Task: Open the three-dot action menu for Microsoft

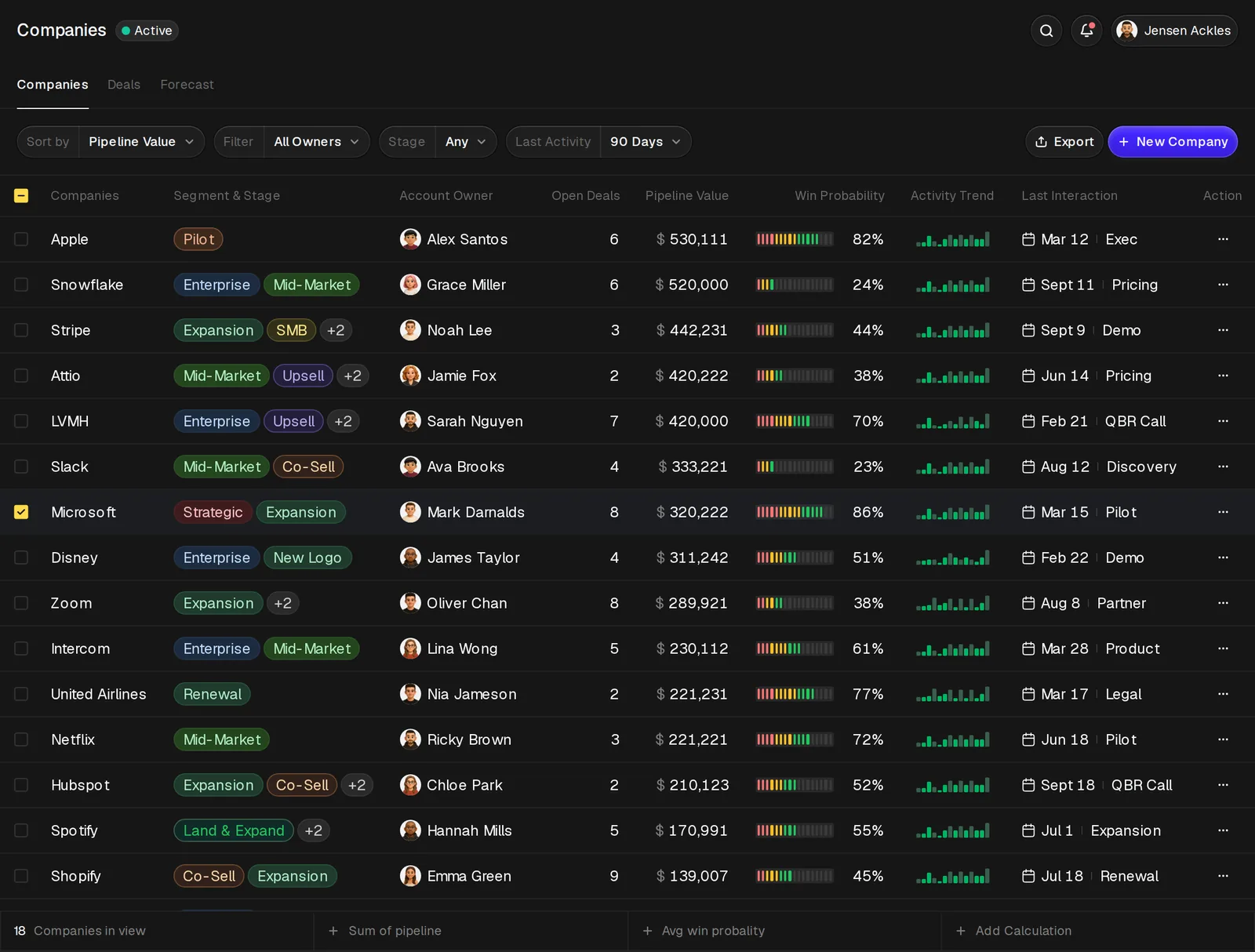Action: pyautogui.click(x=1223, y=512)
